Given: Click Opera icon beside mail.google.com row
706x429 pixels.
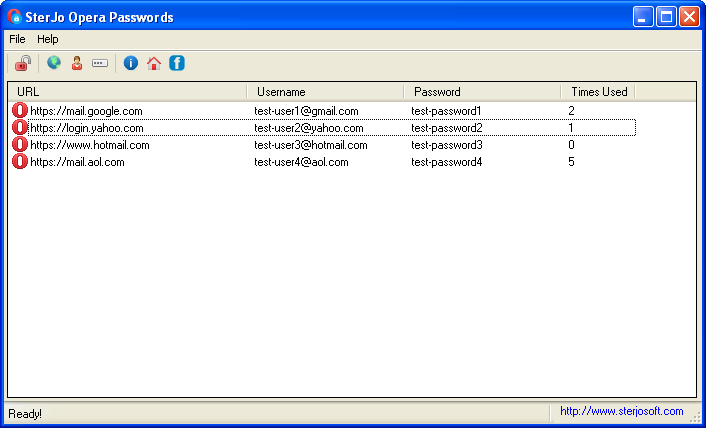Looking at the screenshot, I should 19,111.
